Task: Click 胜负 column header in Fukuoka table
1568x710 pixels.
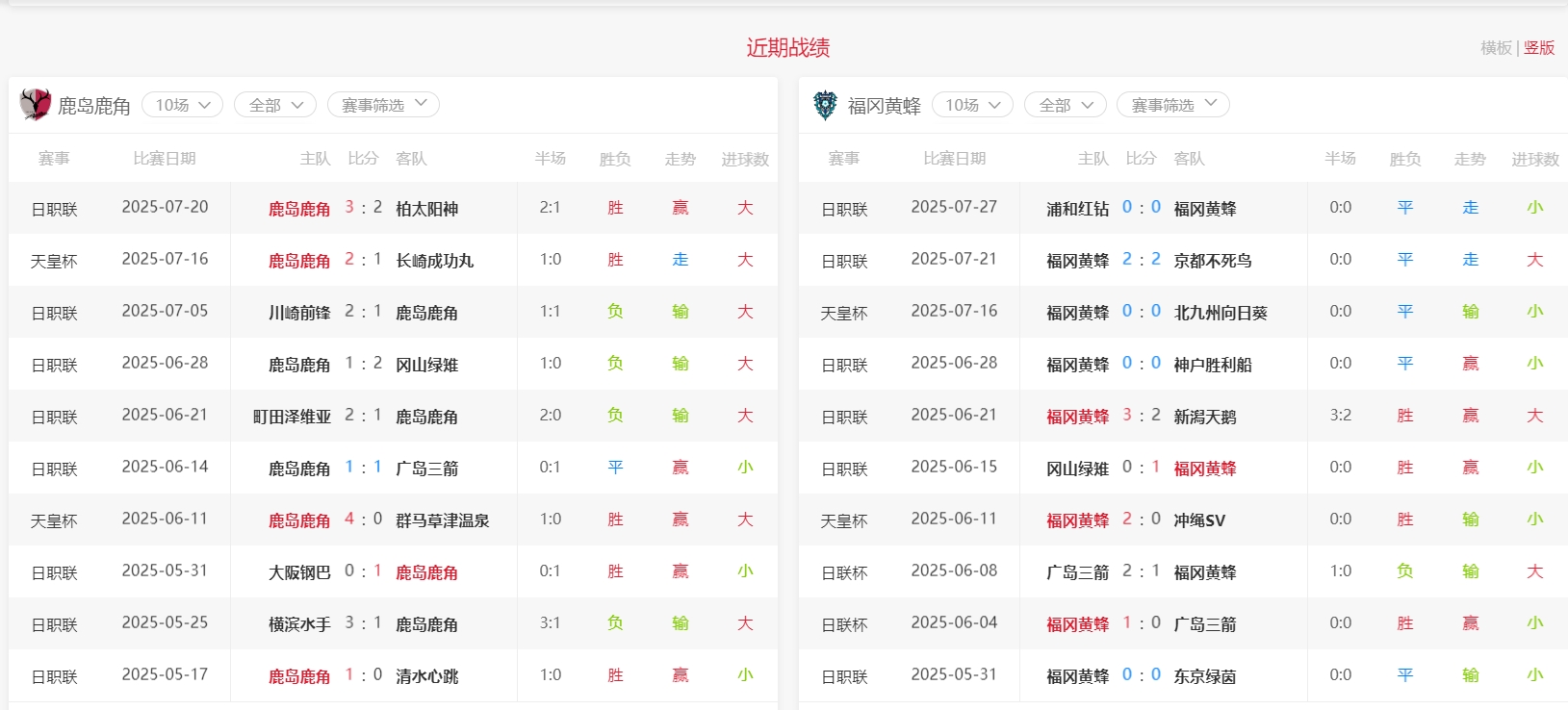Action: 1404,159
